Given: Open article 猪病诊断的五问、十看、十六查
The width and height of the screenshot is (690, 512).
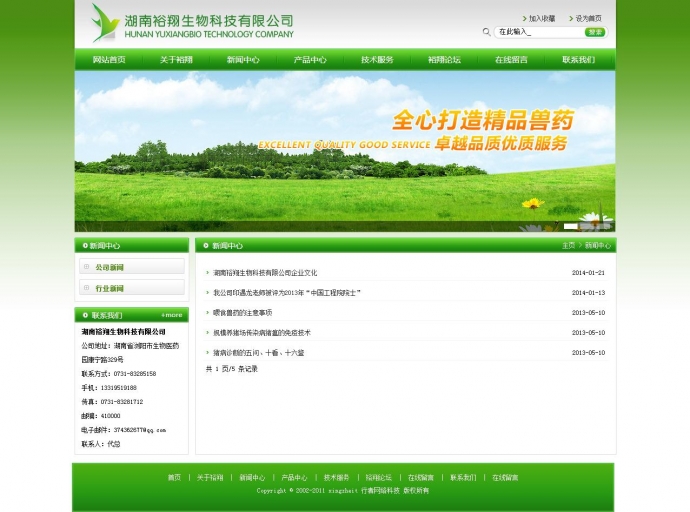Looking at the screenshot, I should coord(258,352).
